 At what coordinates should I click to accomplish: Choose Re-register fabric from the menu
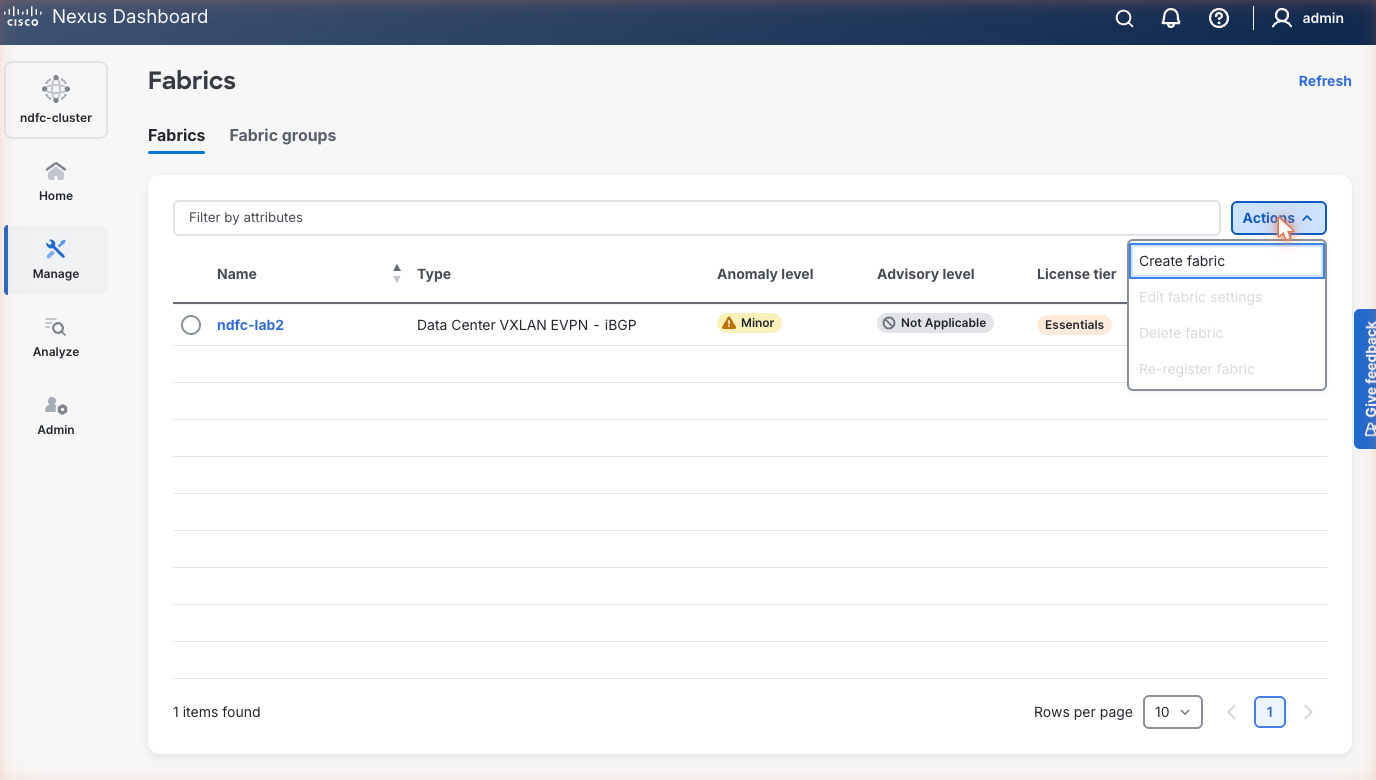(1227, 369)
